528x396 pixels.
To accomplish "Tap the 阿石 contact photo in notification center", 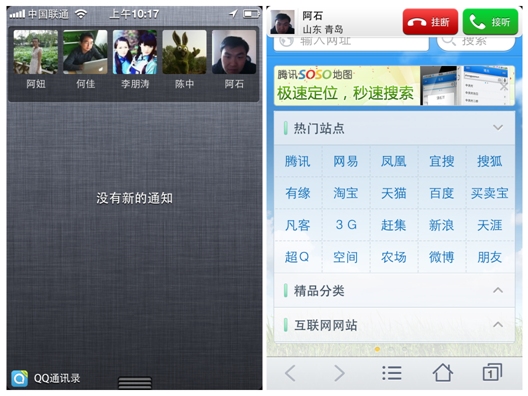I will coord(234,52).
